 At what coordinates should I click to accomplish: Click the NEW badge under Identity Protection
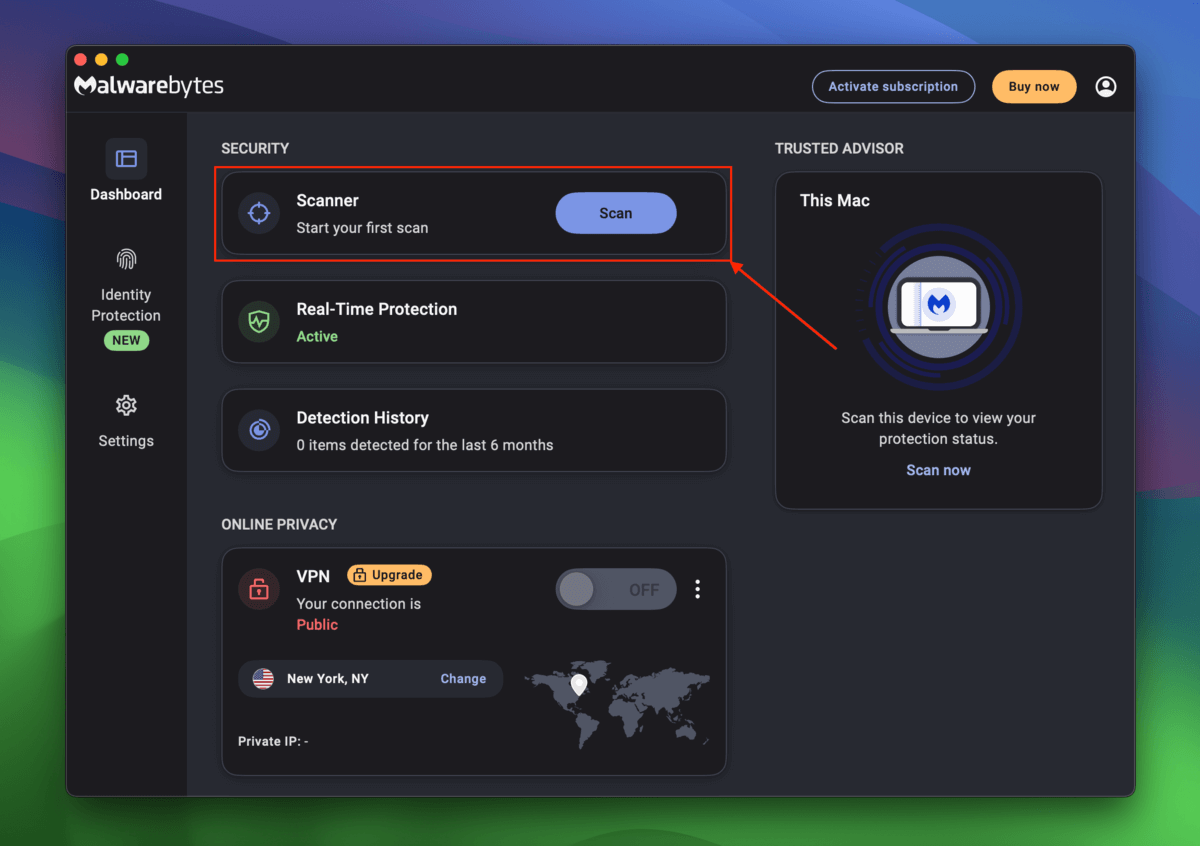pos(126,340)
